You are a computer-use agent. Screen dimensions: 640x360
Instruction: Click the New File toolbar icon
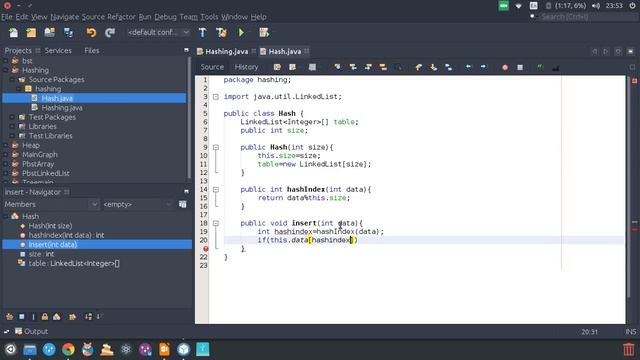tap(13, 33)
